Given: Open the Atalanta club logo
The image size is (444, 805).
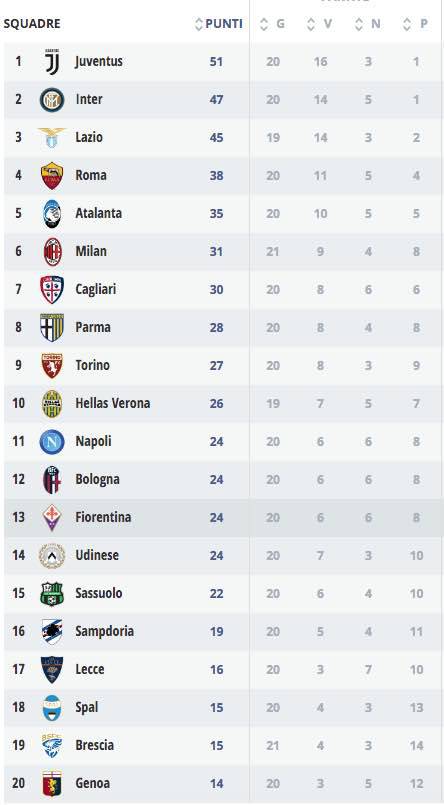Looking at the screenshot, I should click(52, 214).
